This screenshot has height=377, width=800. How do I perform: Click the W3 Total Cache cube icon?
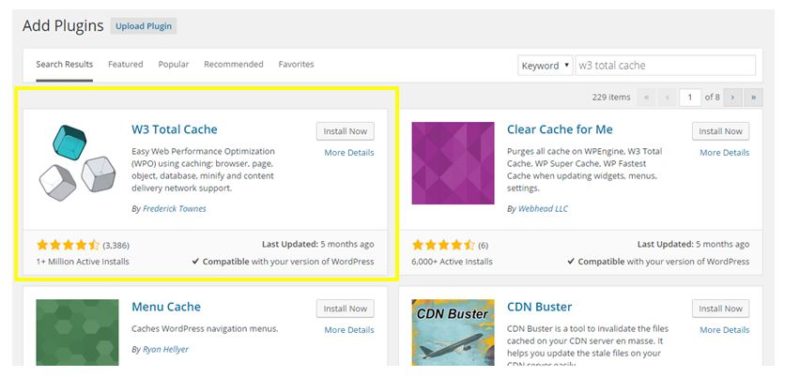(77, 163)
